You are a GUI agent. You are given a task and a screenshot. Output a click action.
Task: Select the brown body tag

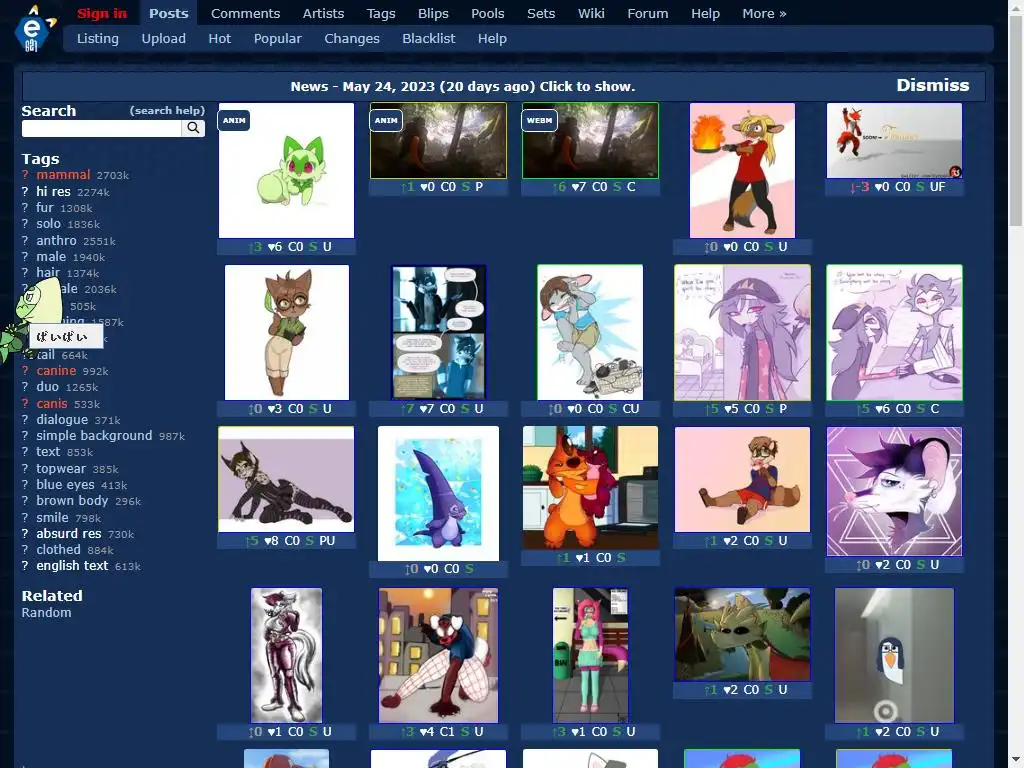point(72,501)
